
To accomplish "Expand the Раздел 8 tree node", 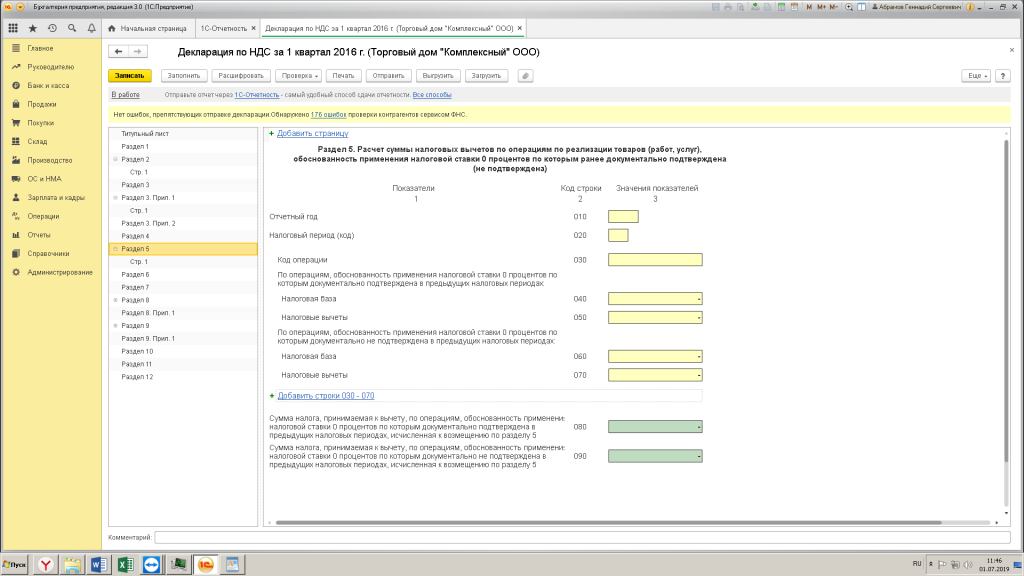I will point(116,300).
